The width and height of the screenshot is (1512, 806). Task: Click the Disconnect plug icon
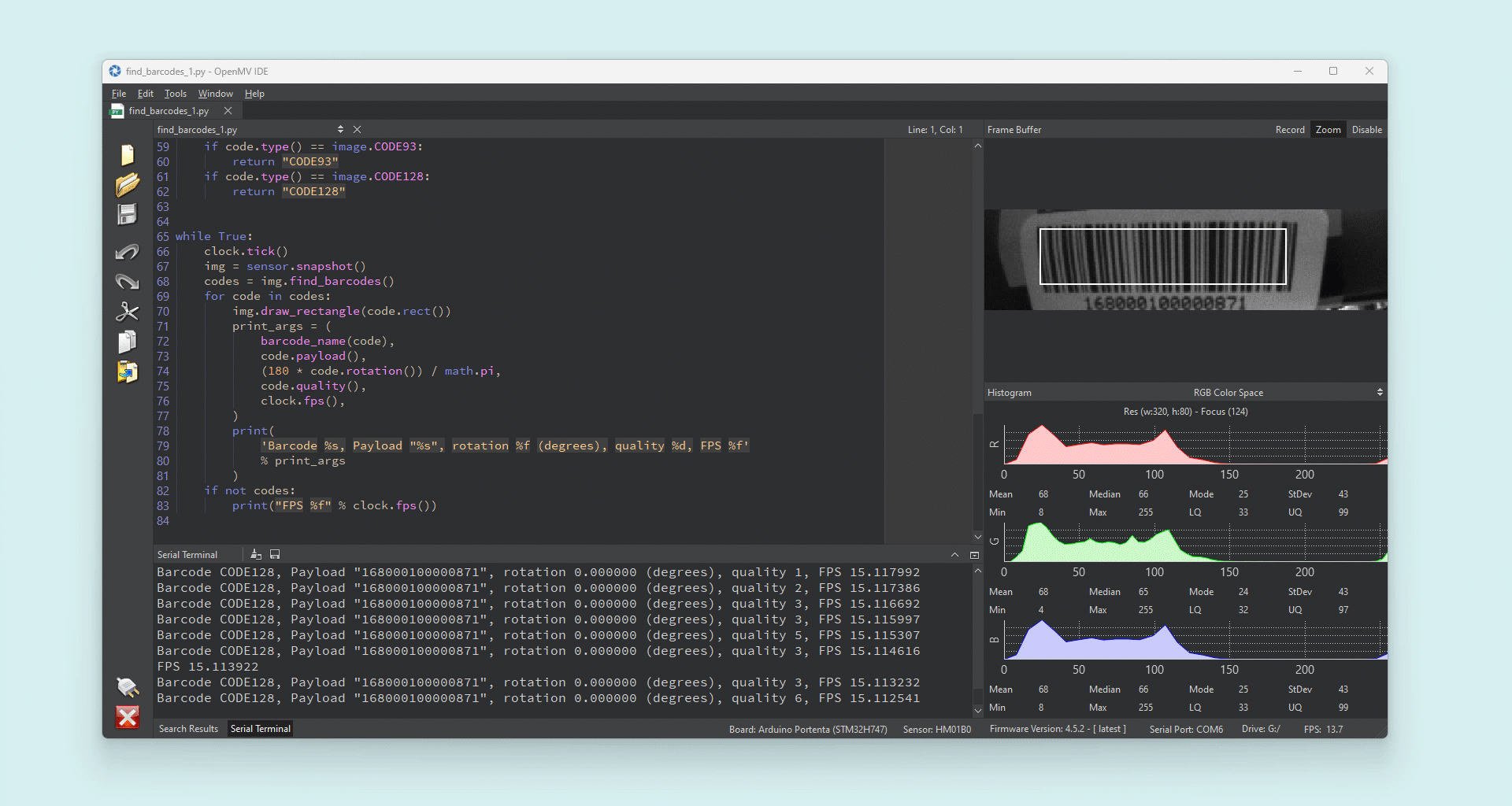pyautogui.click(x=128, y=687)
